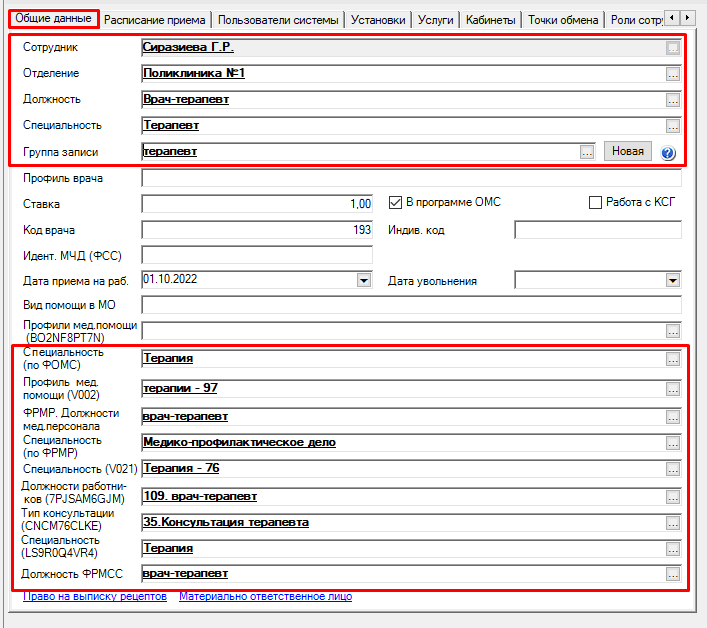Open lookup for Тип консультации (CNCM76CLKE)
This screenshot has width=707, height=628.
tap(673, 523)
